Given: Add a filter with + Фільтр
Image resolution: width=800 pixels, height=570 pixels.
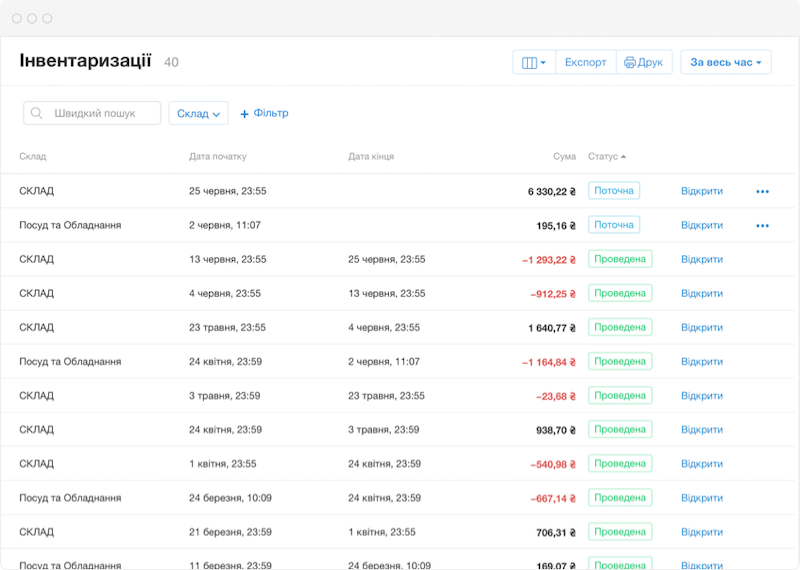Looking at the screenshot, I should click(264, 113).
